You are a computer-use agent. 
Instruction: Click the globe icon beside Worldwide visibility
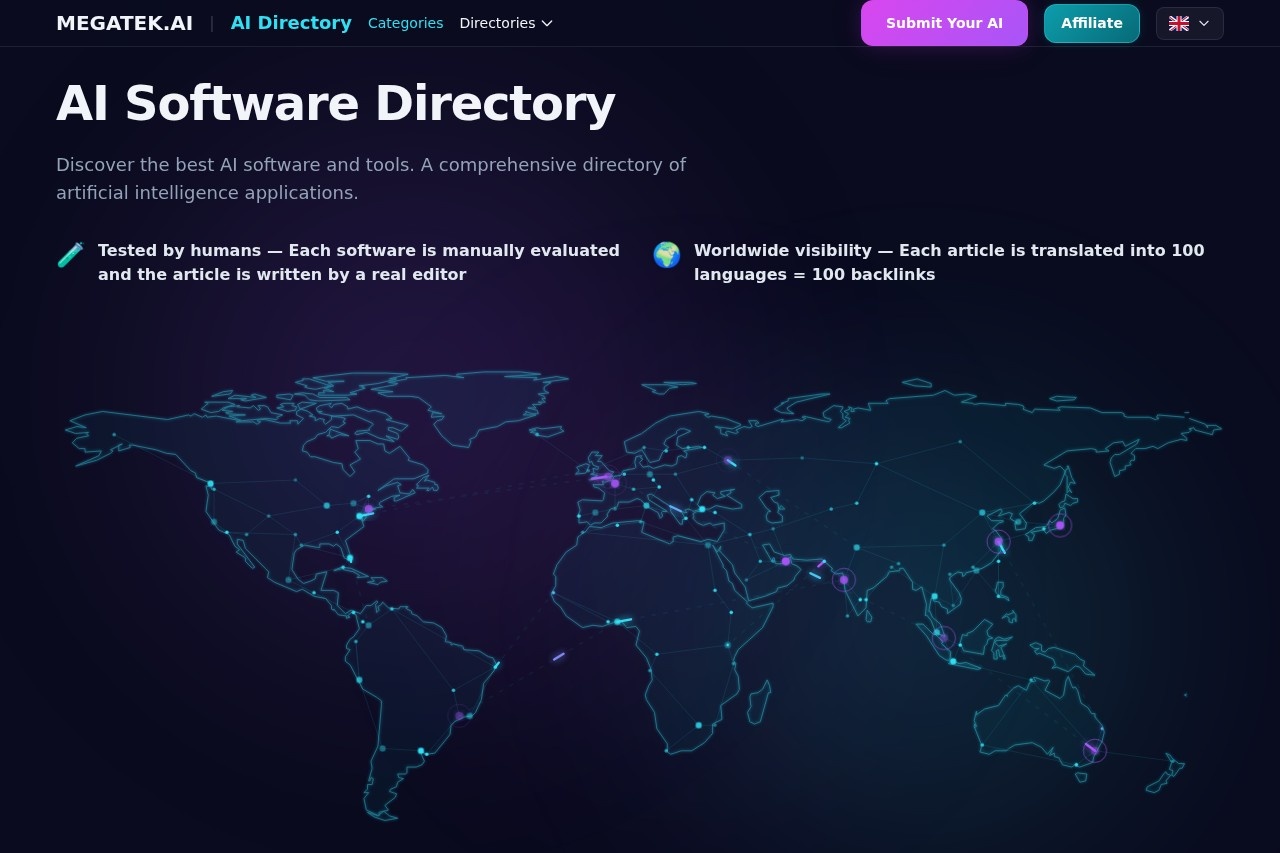(666, 255)
